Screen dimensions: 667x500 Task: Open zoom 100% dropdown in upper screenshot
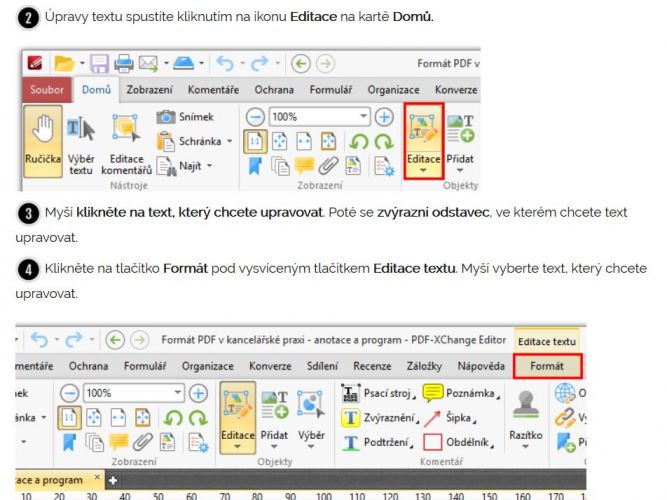[363, 116]
